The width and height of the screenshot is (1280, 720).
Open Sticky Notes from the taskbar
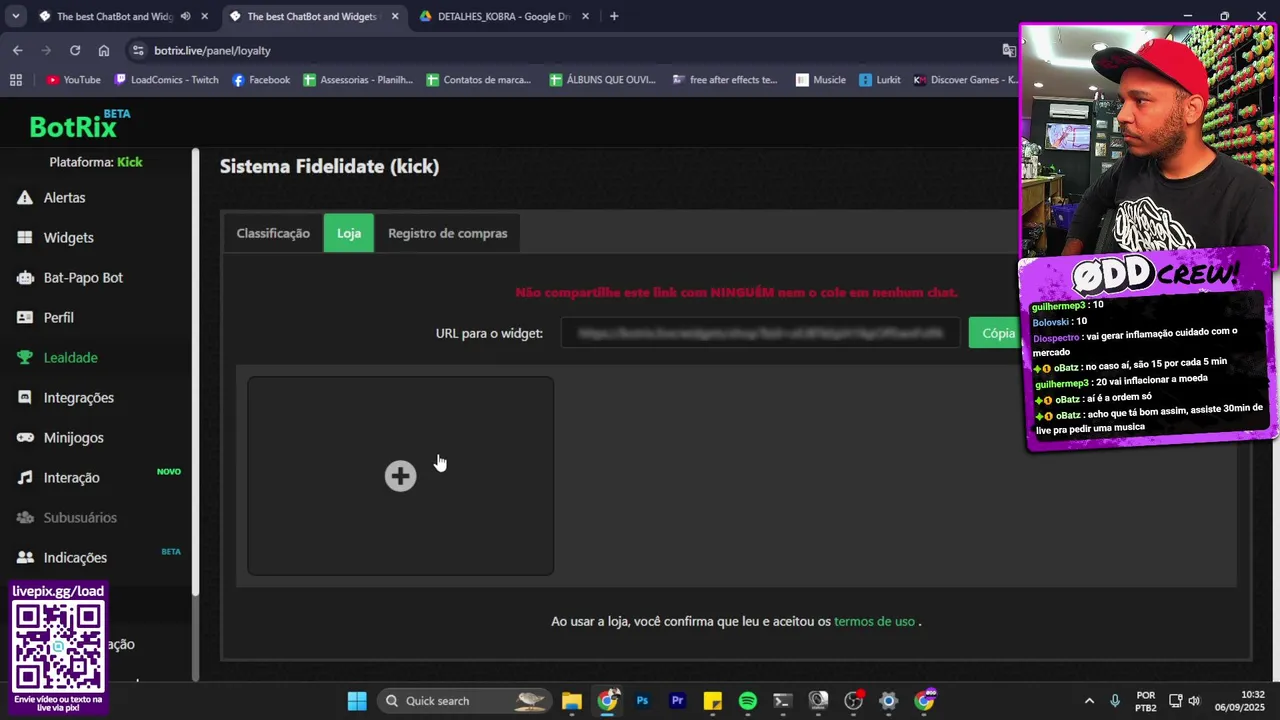point(712,701)
